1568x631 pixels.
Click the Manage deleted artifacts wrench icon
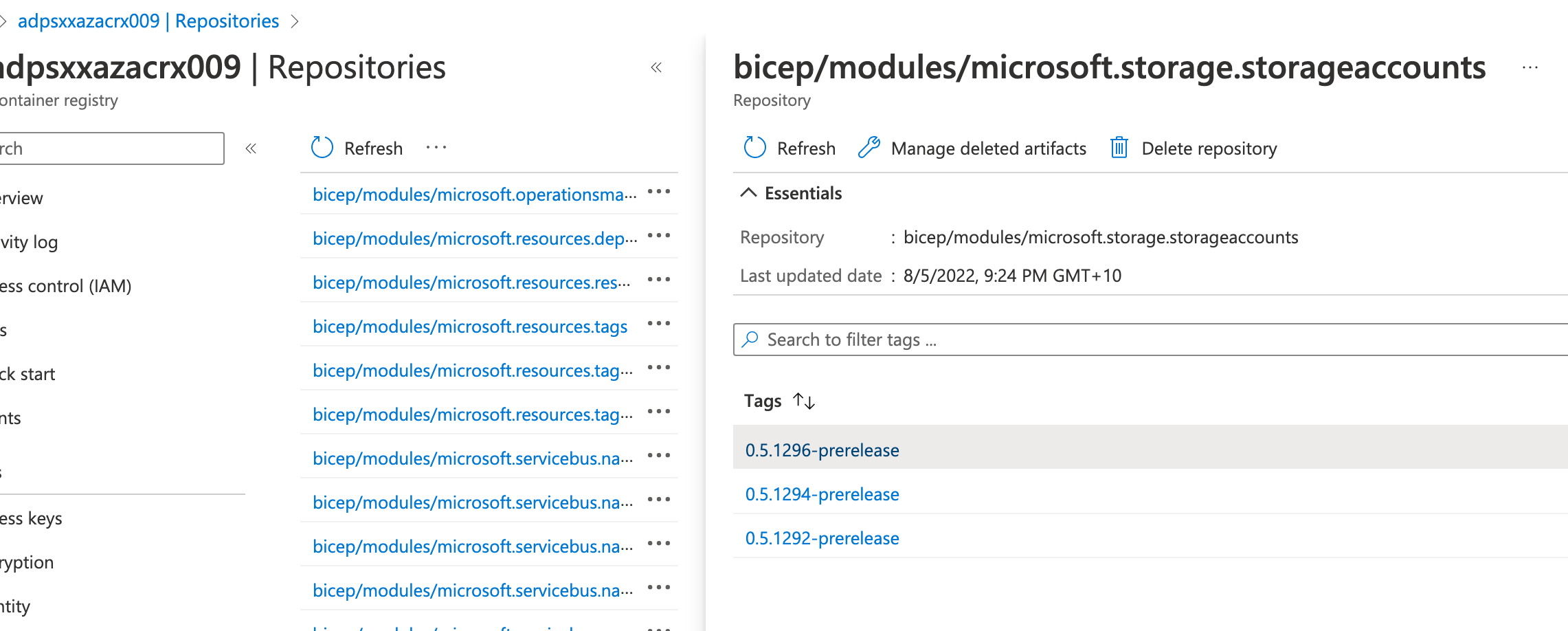click(x=869, y=148)
